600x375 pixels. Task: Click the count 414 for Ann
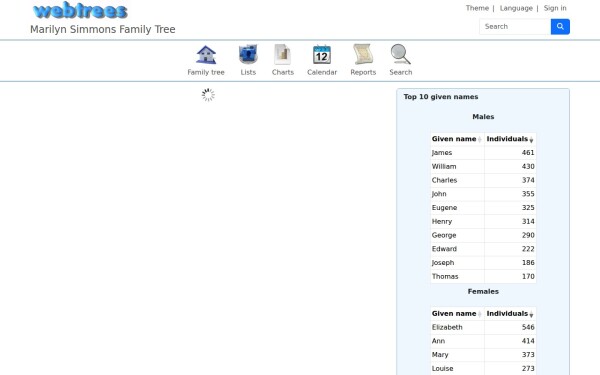[528, 341]
